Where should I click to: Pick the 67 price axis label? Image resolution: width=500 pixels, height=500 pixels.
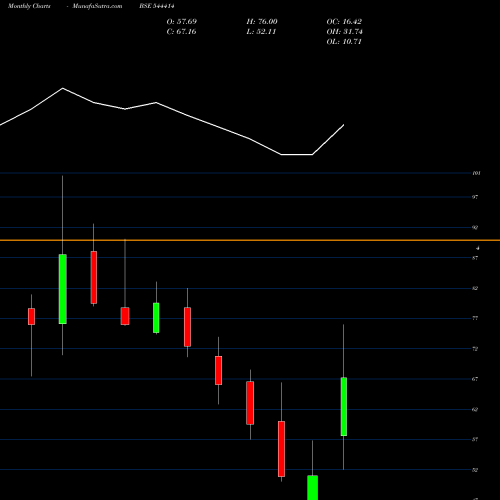tap(475, 379)
